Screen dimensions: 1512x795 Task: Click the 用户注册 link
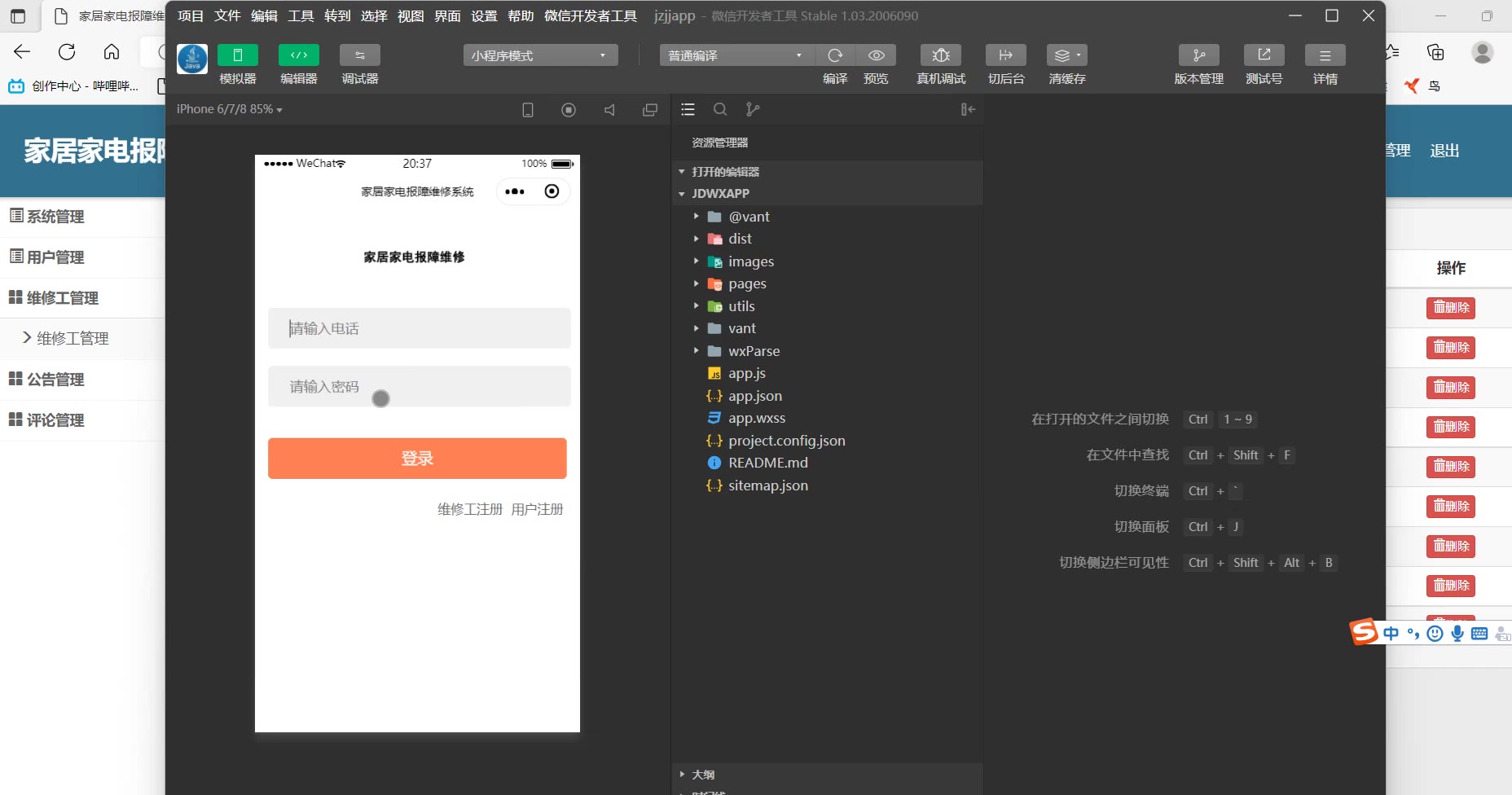click(x=537, y=509)
